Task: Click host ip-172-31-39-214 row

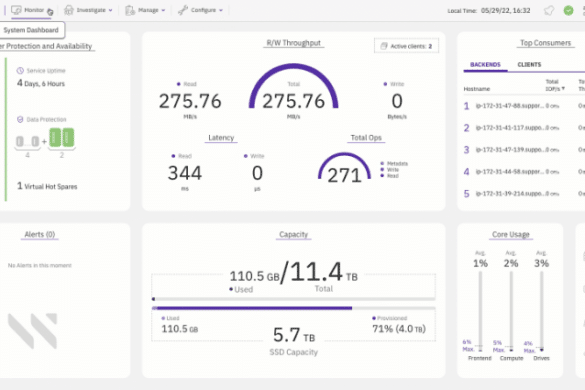Action: (524, 194)
